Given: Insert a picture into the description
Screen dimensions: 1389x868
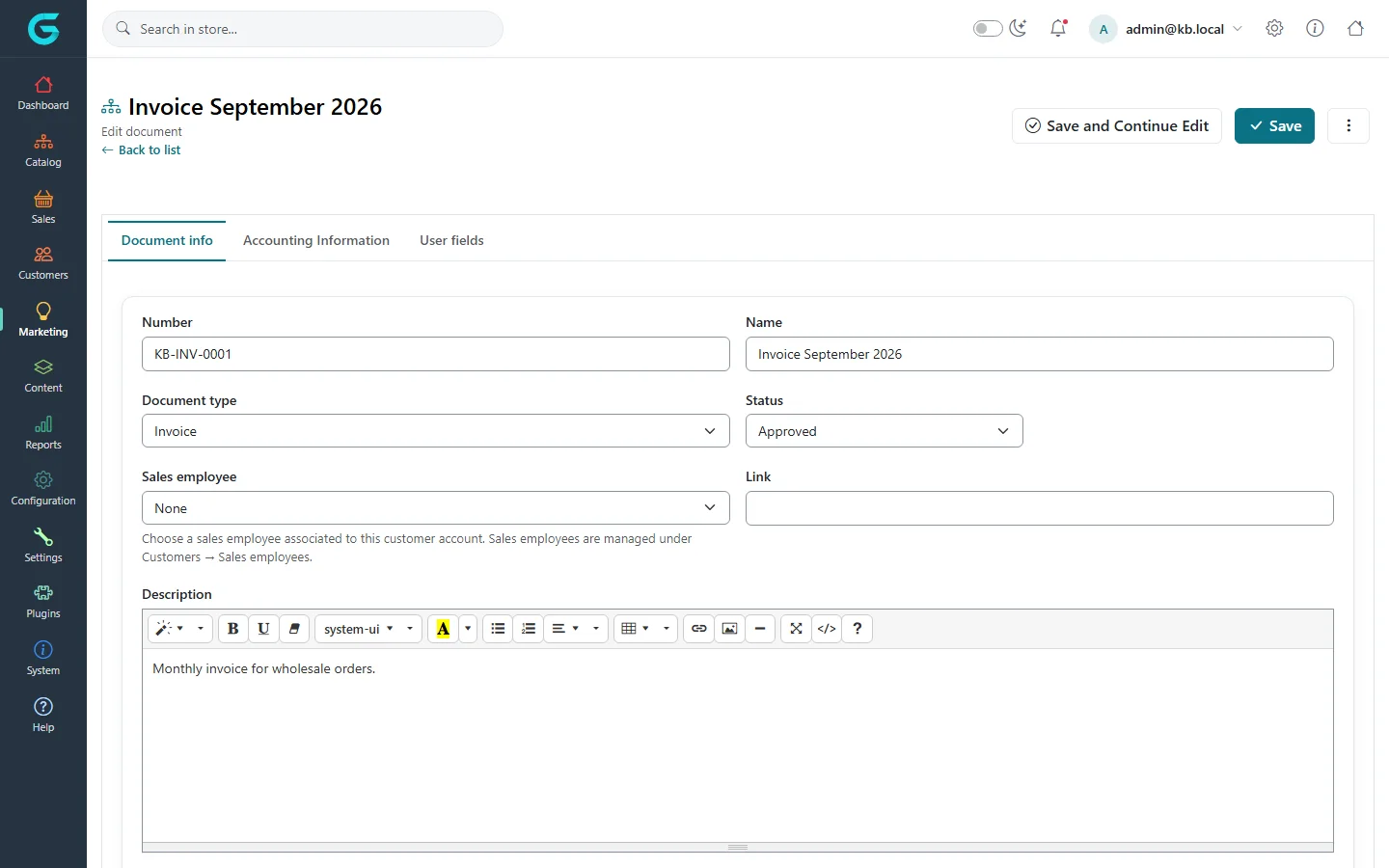Looking at the screenshot, I should pyautogui.click(x=730, y=629).
